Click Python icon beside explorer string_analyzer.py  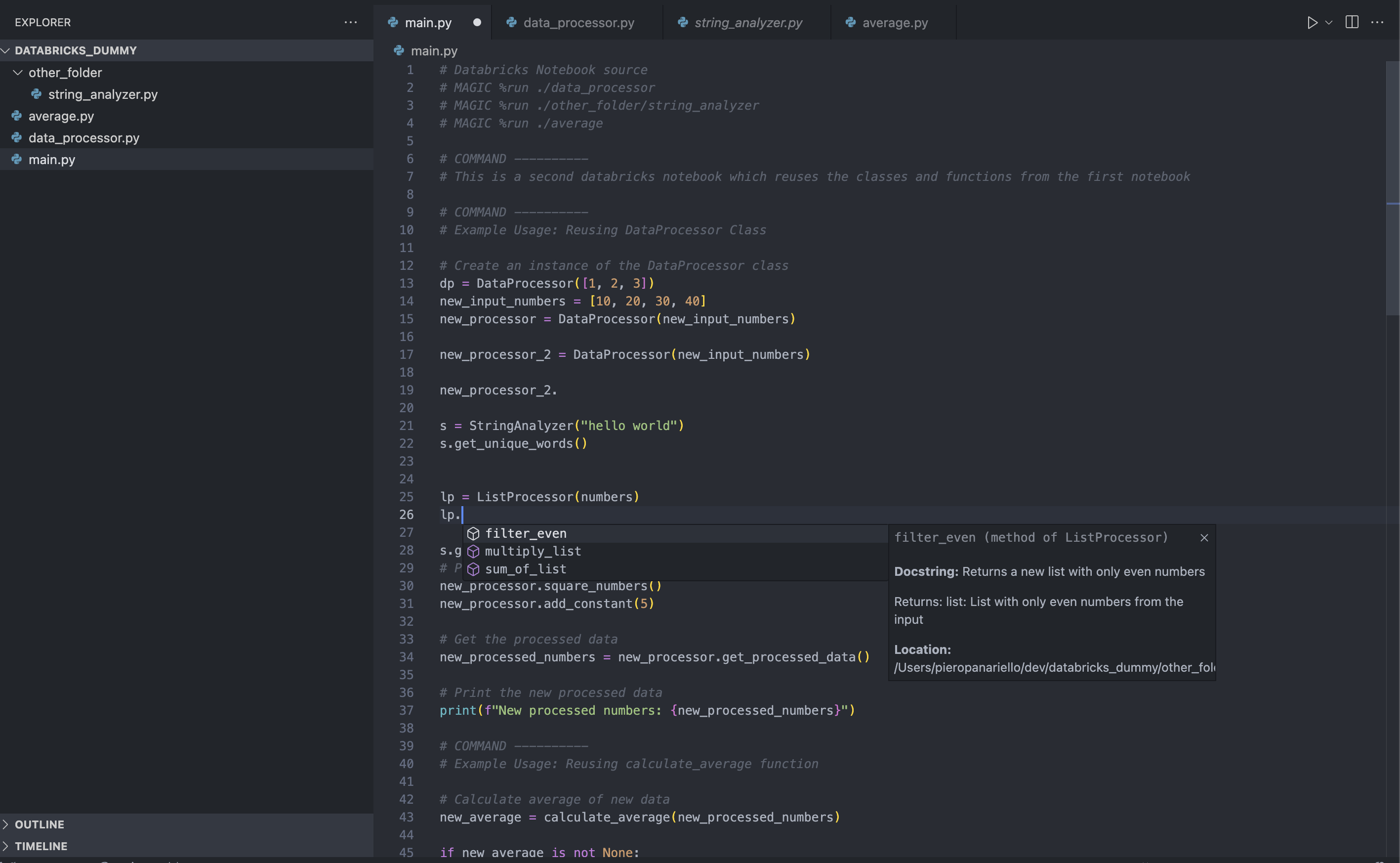click(36, 93)
